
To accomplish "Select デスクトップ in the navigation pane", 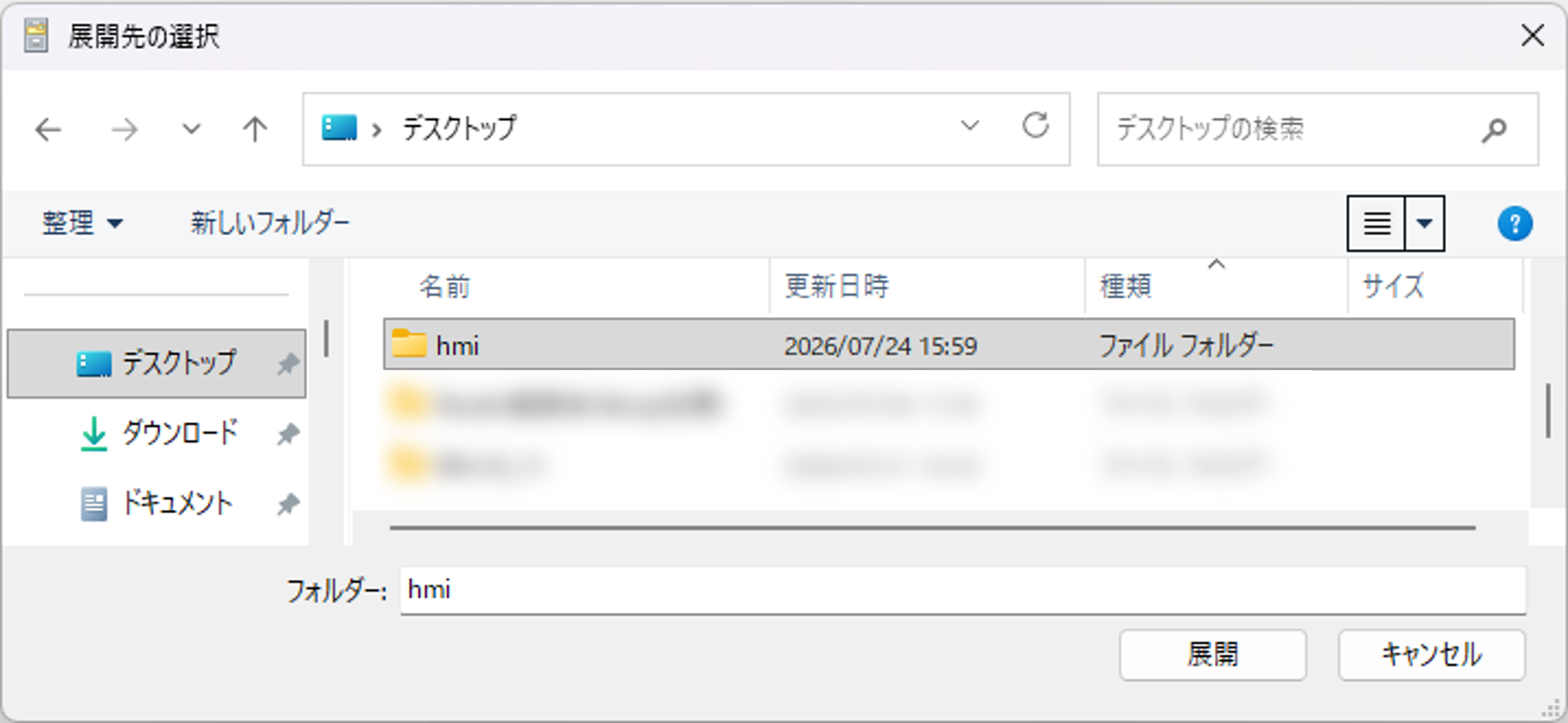I will [157, 364].
